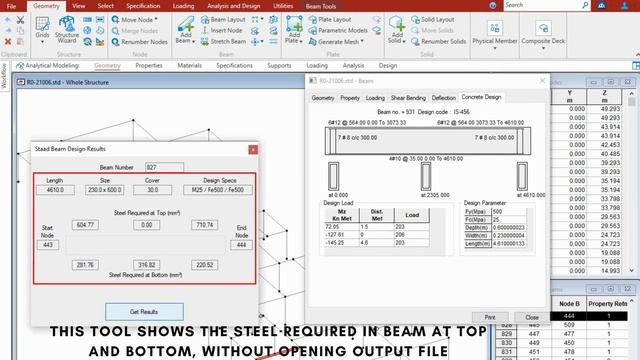Expand the Grids dropdown arrow
The width and height of the screenshot is (640, 360).
(x=42, y=42)
